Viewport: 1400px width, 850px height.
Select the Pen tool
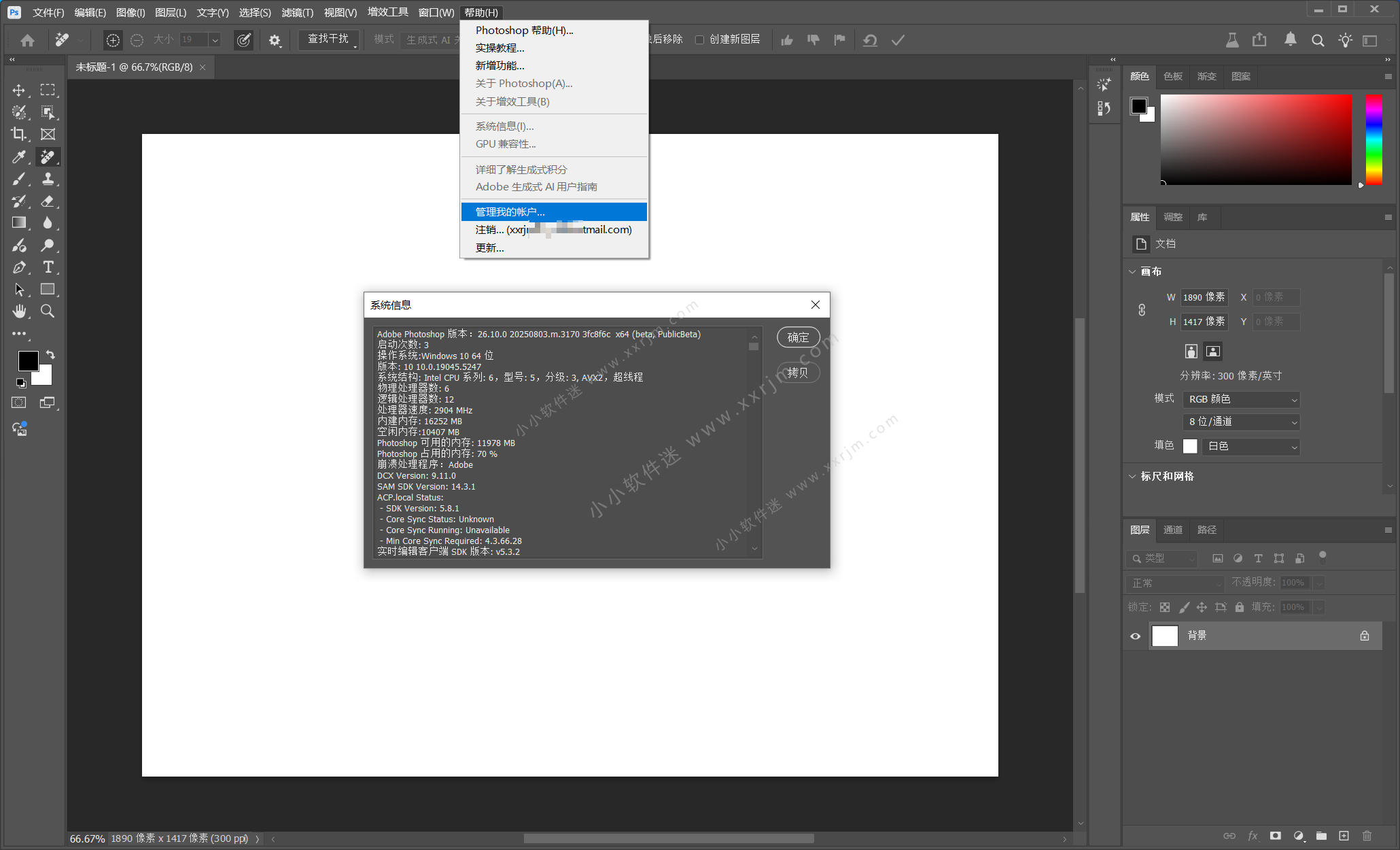[19, 267]
